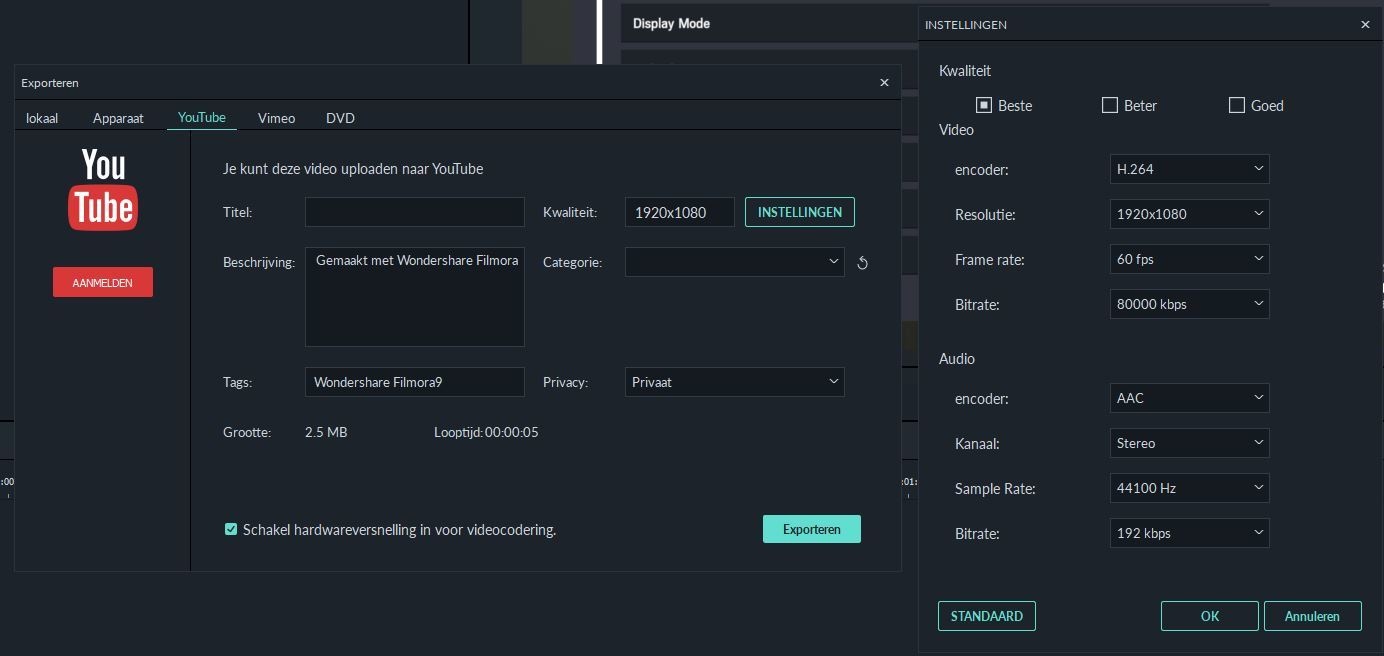The image size is (1384, 656).
Task: Open the Privacy Privaat dropdown
Action: pos(734,382)
